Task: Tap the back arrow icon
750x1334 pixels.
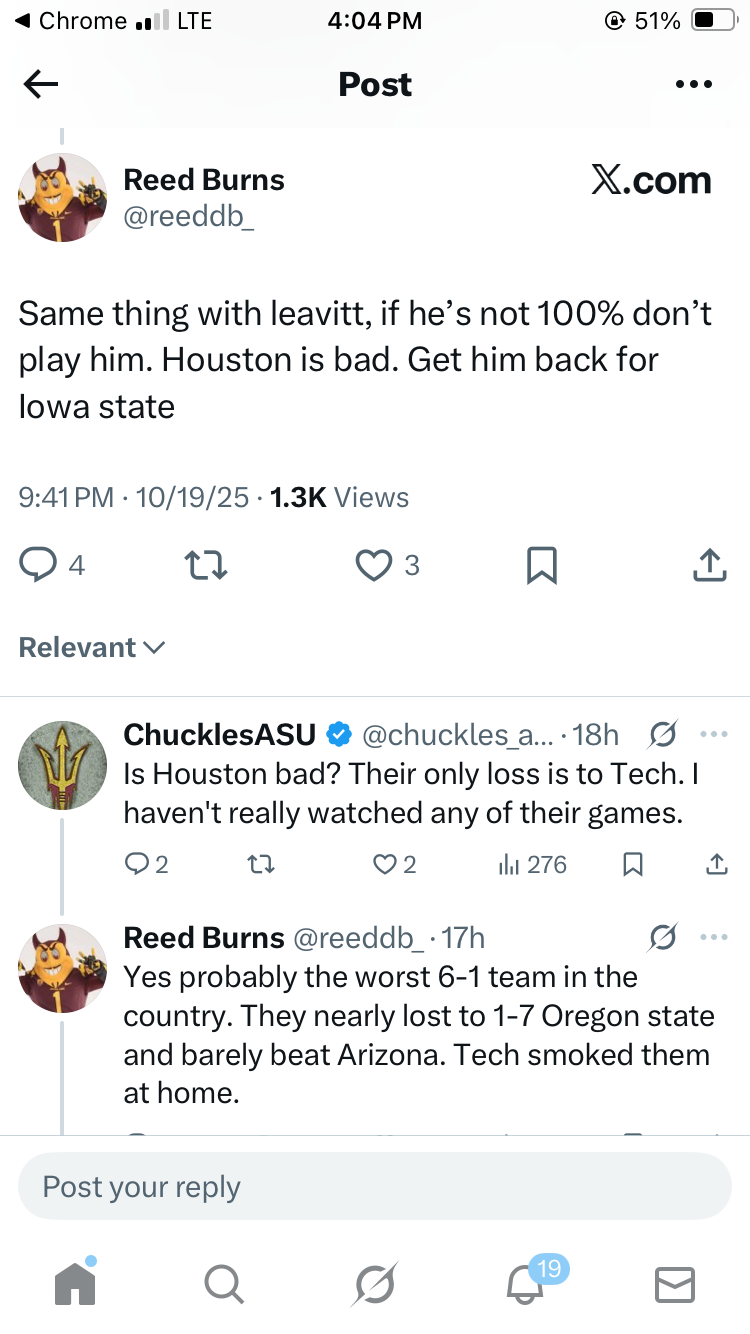Action: coord(41,85)
